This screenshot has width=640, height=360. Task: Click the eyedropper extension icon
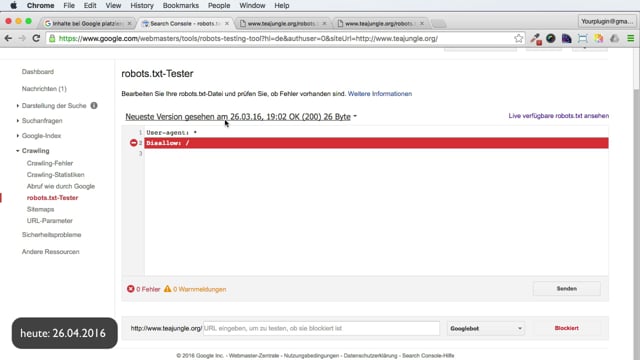536,39
